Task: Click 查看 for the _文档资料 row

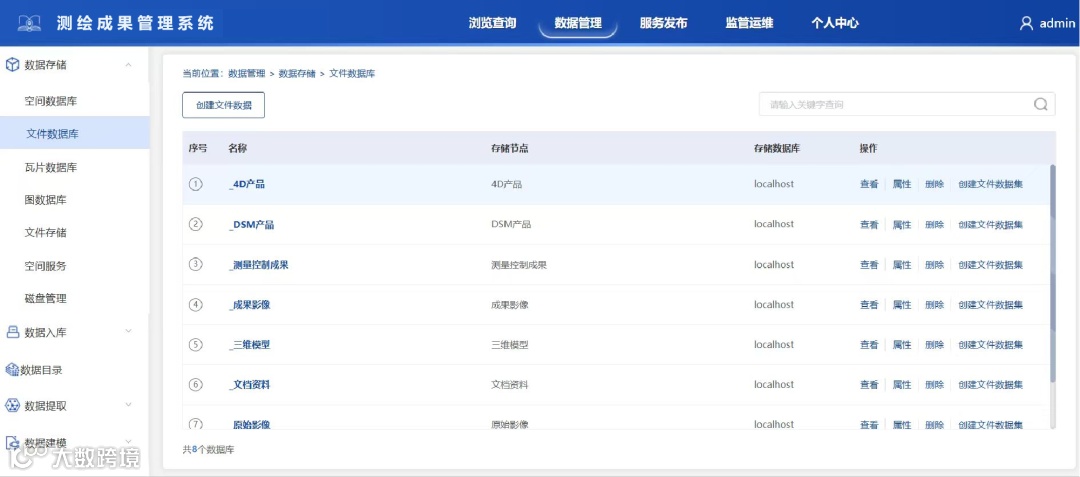Action: pos(869,385)
